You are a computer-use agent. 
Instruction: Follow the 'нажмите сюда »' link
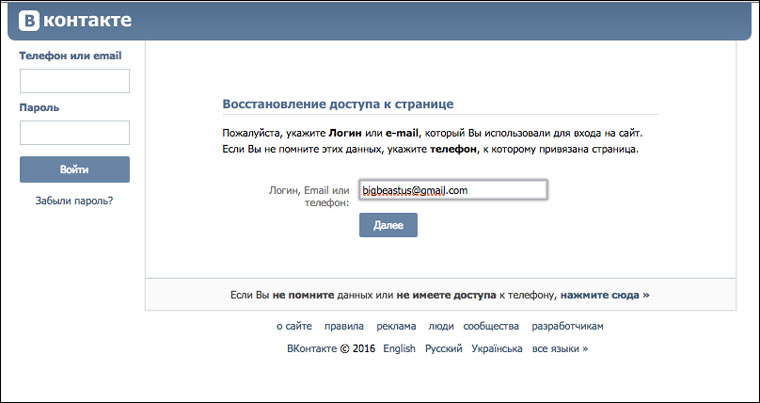[605, 294]
